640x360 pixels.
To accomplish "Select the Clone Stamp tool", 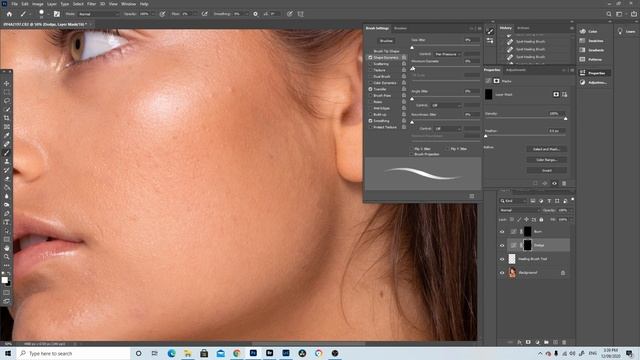I will (7, 161).
